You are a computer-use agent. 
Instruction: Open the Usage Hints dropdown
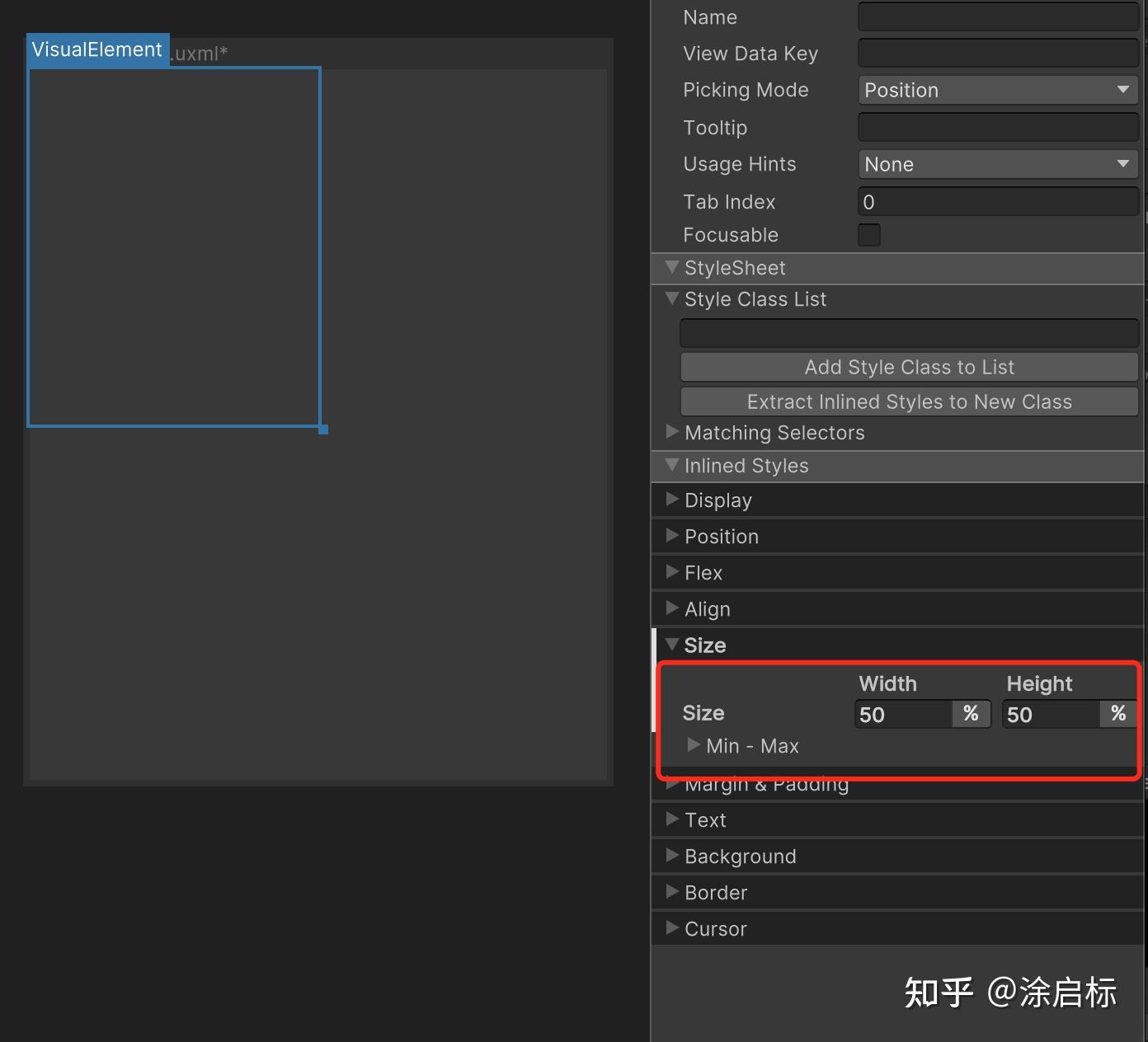click(x=998, y=164)
